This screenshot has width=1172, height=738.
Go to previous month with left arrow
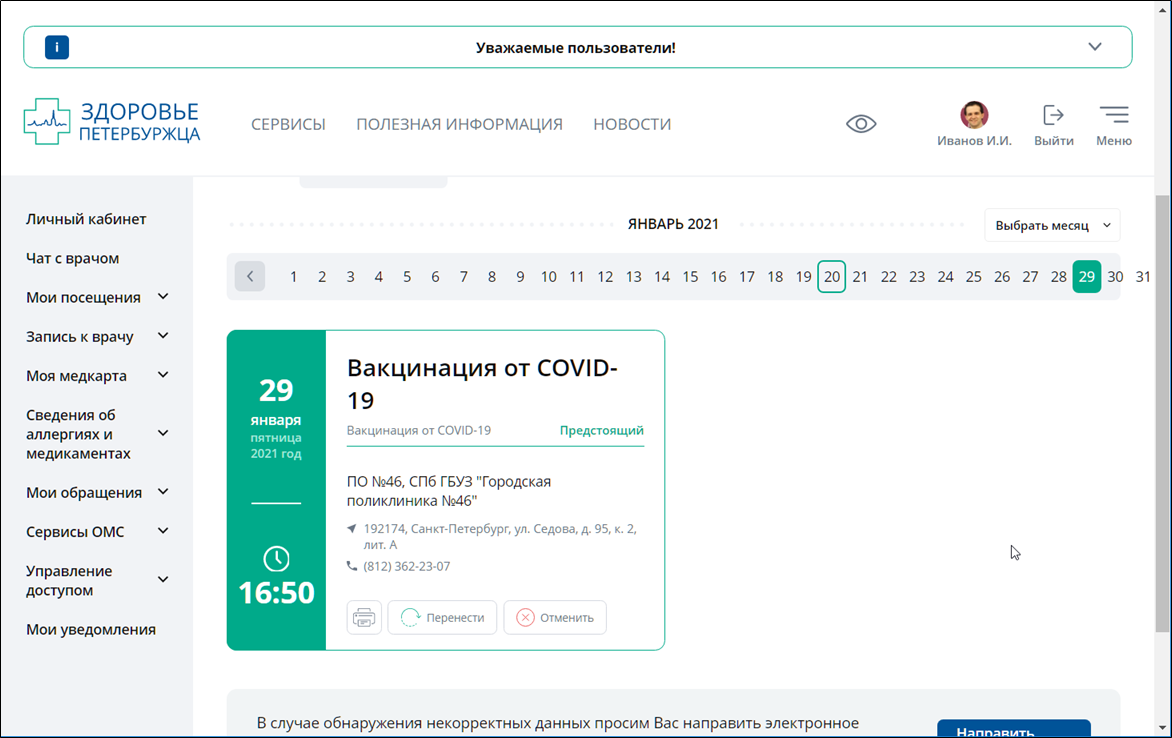click(x=250, y=277)
